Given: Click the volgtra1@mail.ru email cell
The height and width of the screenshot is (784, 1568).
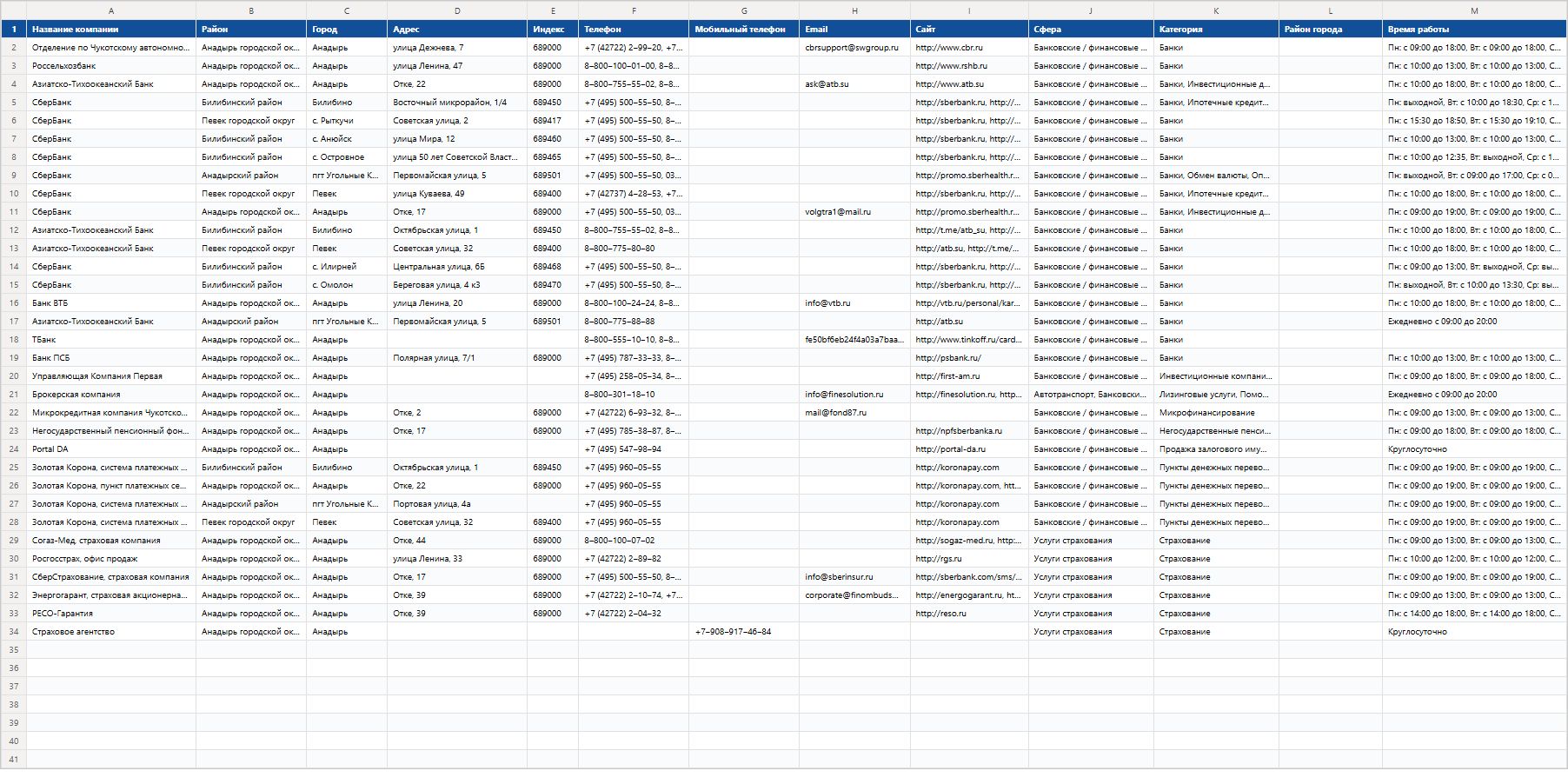Looking at the screenshot, I should pos(854,212).
